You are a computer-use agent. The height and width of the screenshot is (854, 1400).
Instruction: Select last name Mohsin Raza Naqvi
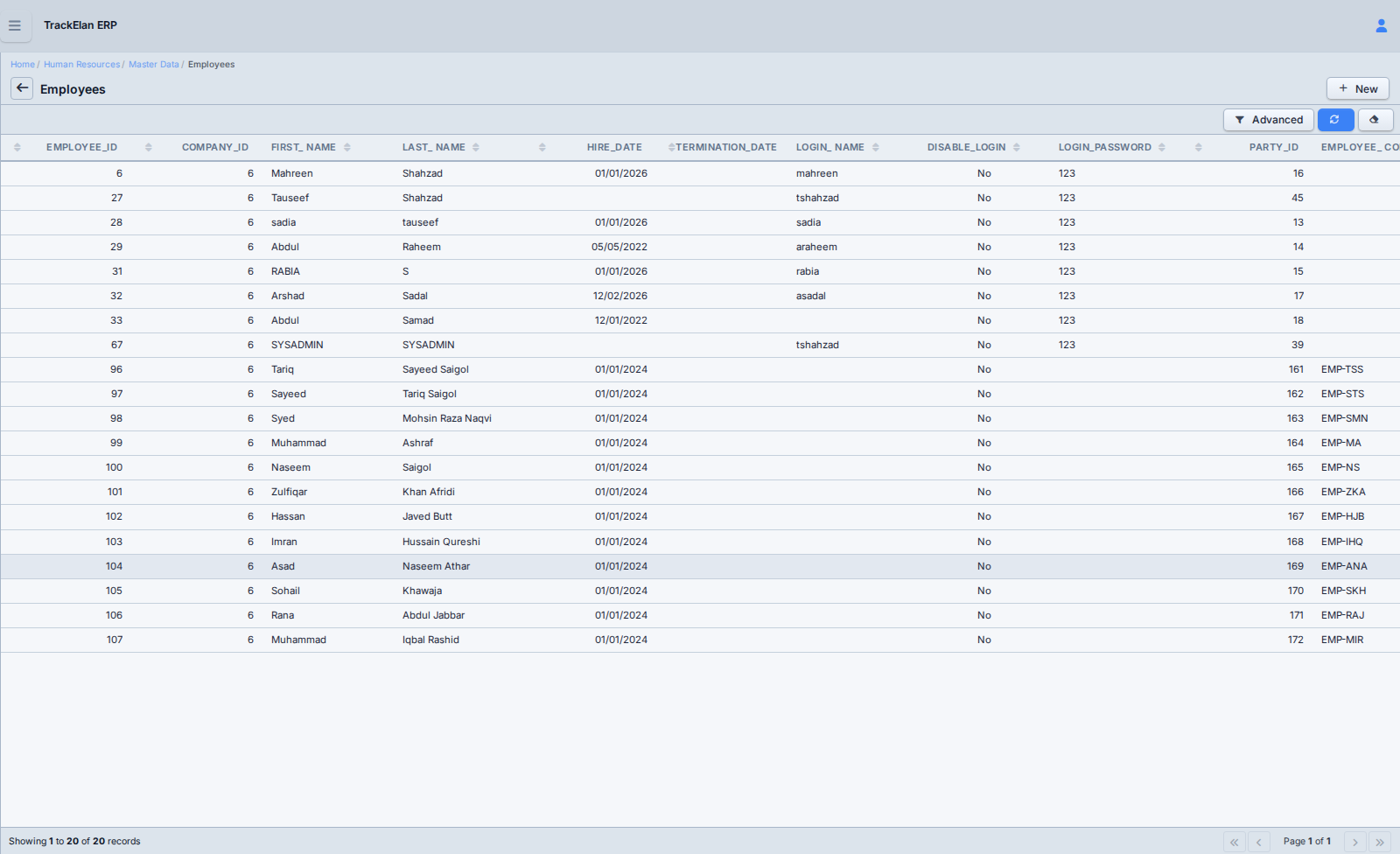447,418
